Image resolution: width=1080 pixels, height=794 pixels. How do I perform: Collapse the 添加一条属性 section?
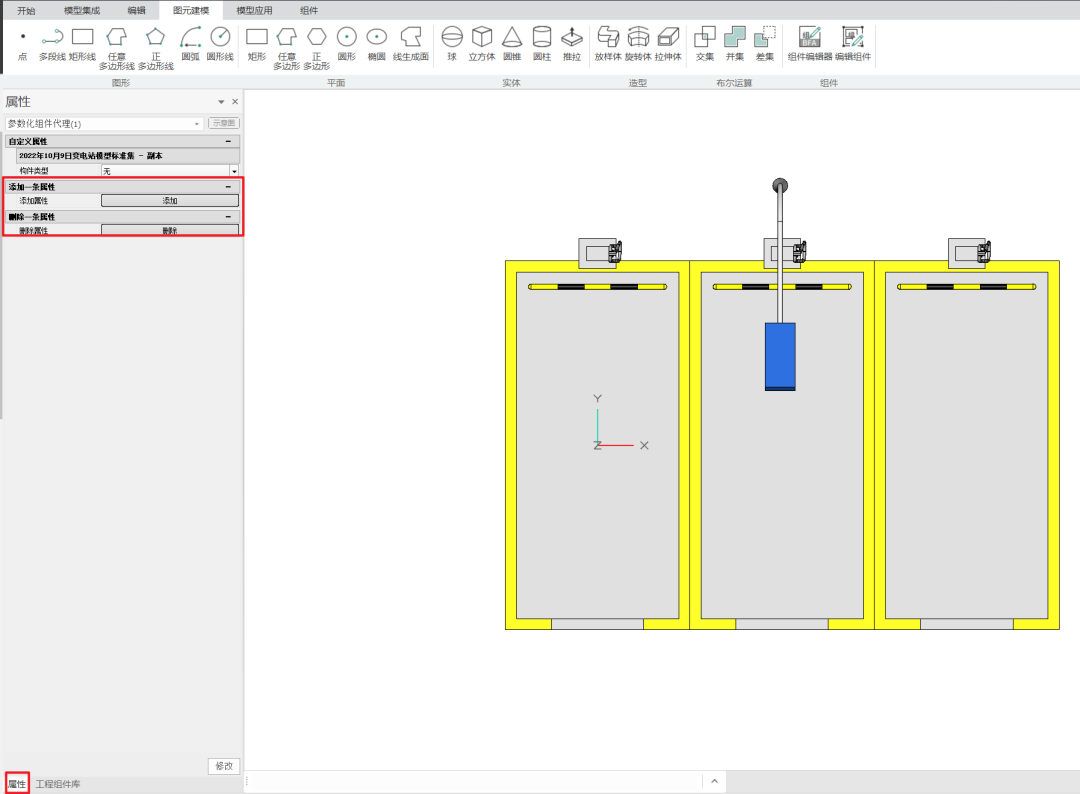pyautogui.click(x=228, y=187)
